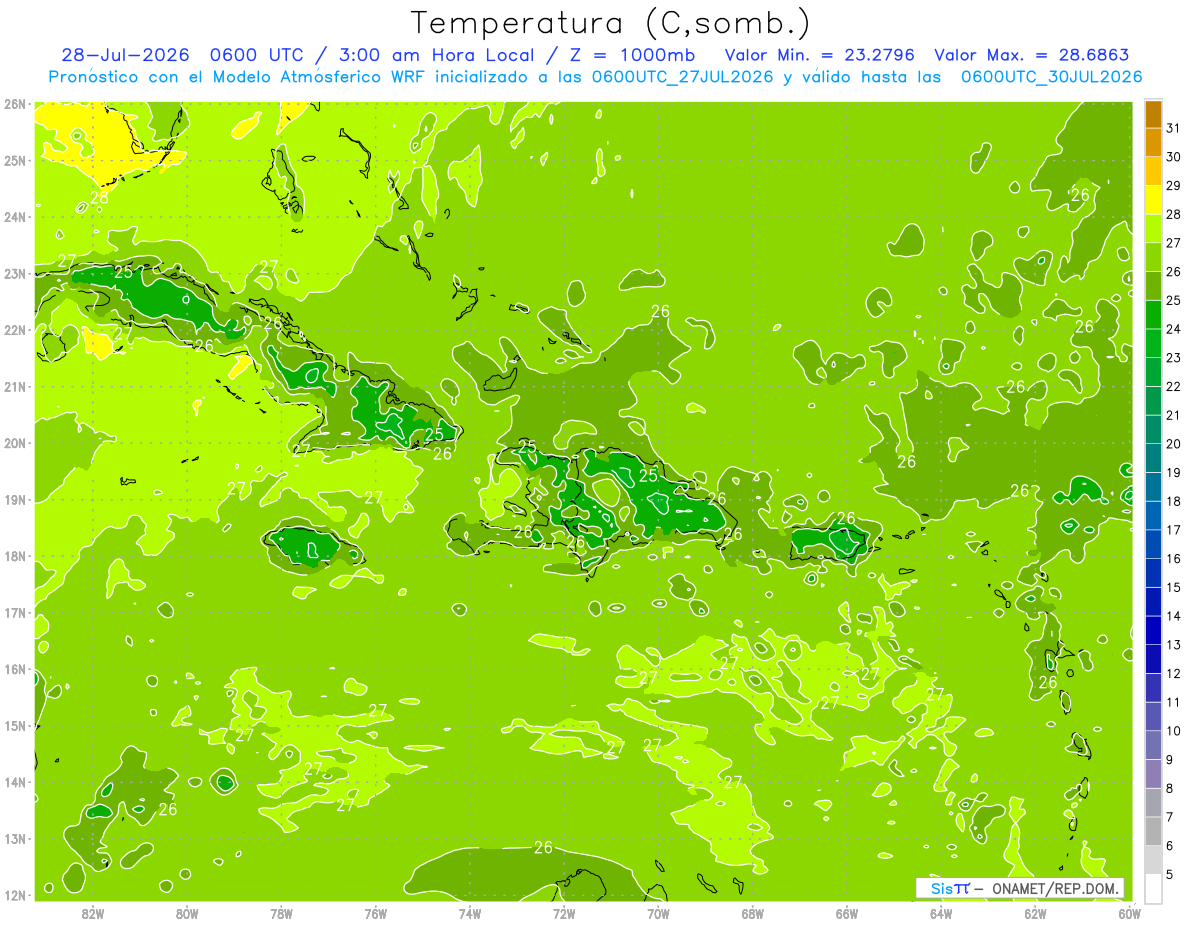1200x927 pixels.
Task: Click the '78W' longitude axis label
Action: (281, 912)
